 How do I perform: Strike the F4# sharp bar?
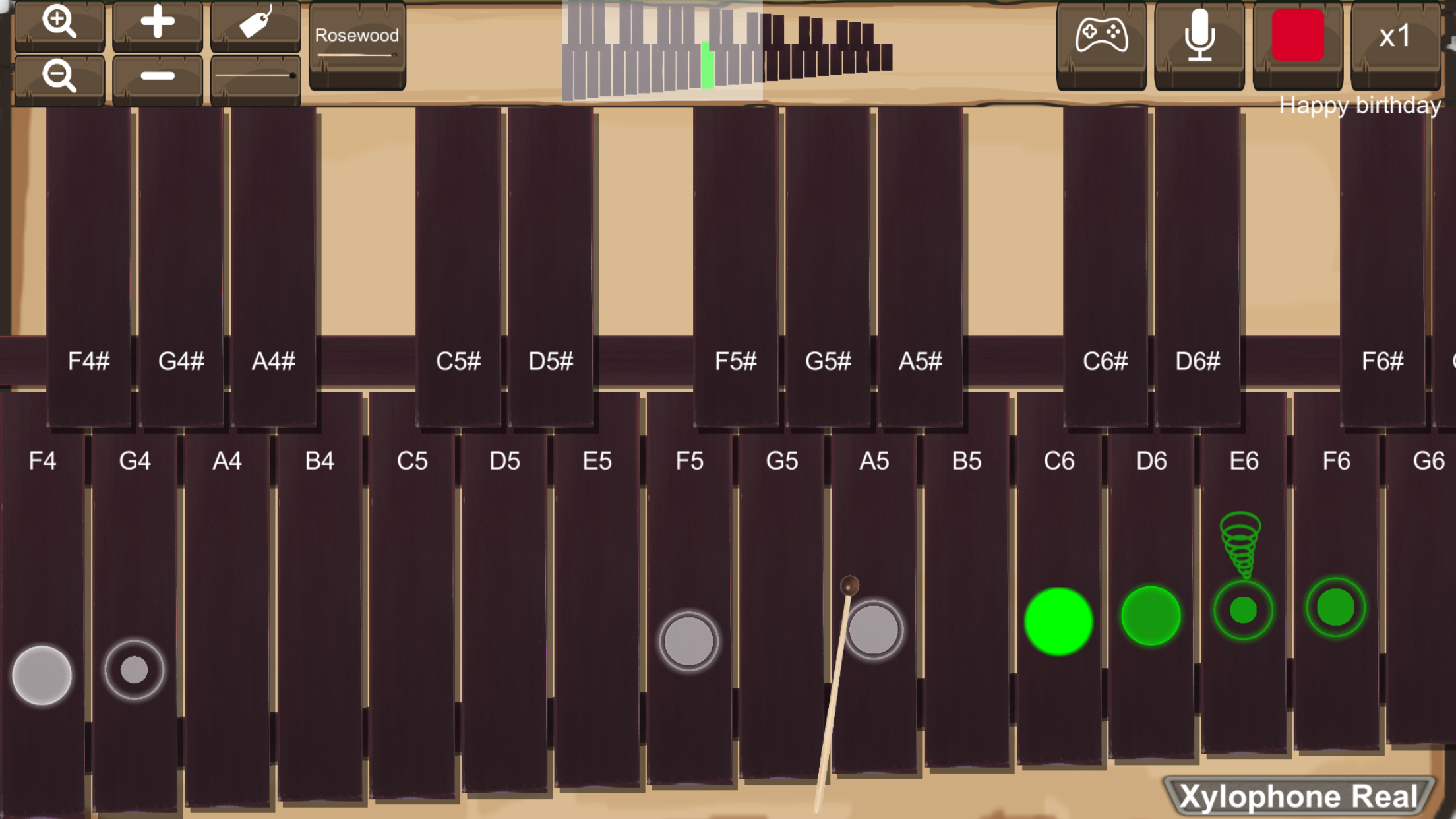click(x=88, y=264)
